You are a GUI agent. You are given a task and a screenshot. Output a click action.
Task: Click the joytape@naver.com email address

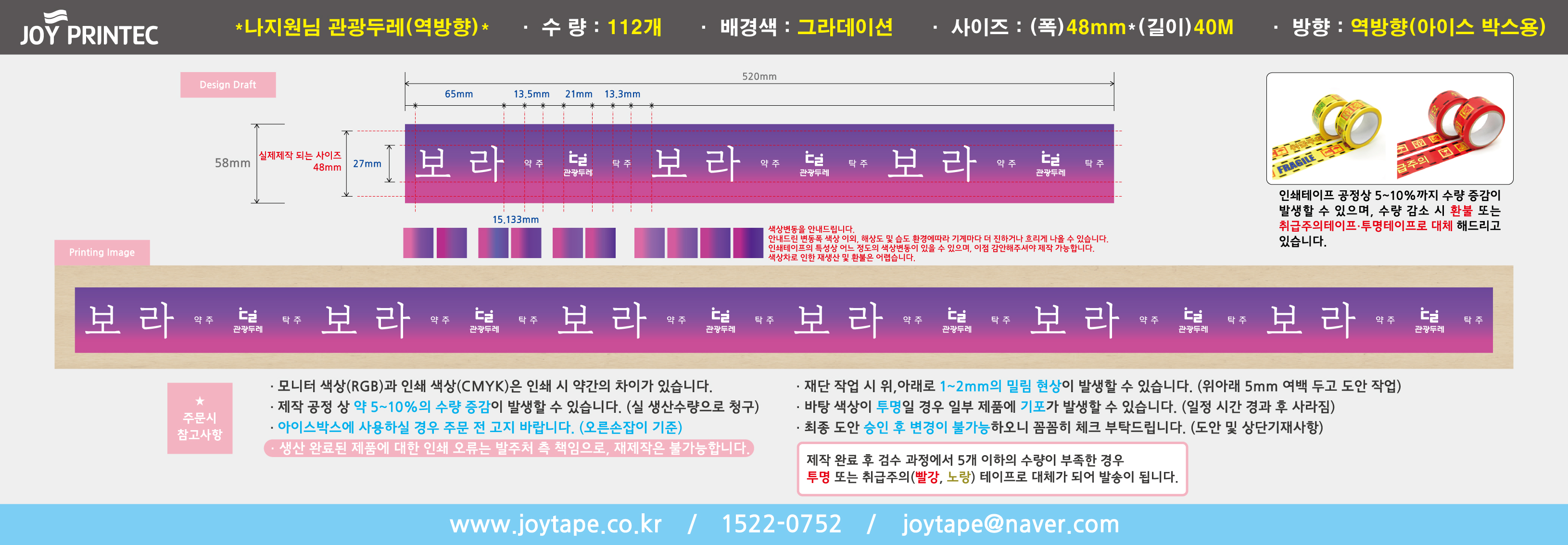(x=1011, y=524)
